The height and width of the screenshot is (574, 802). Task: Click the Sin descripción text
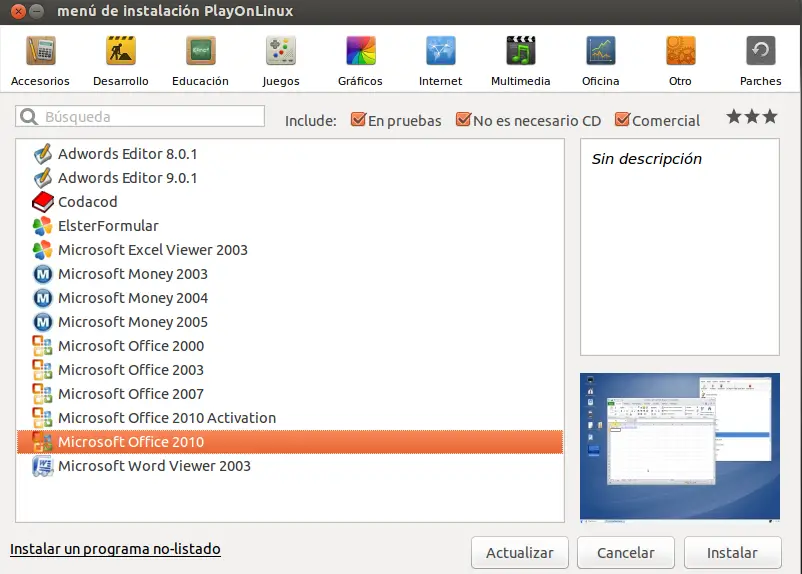pos(647,159)
